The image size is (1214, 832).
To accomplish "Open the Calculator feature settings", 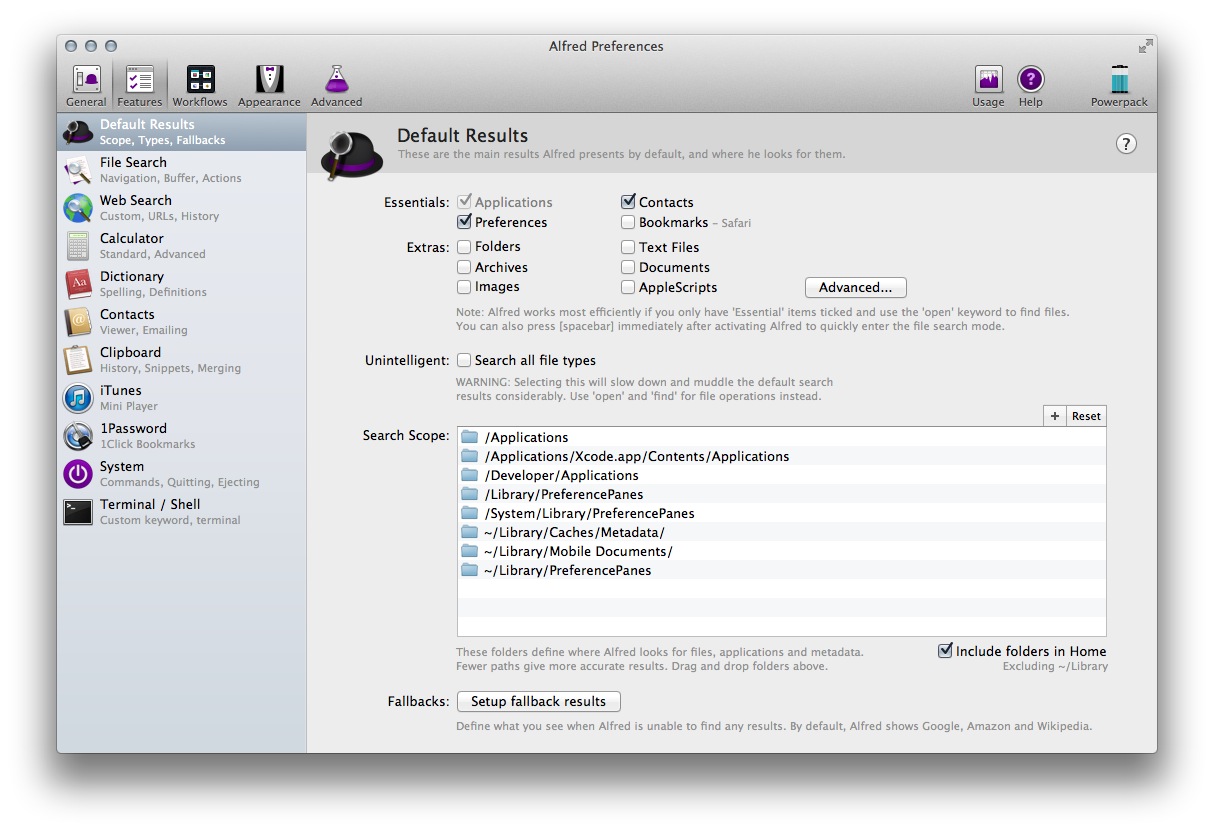I will 182,246.
